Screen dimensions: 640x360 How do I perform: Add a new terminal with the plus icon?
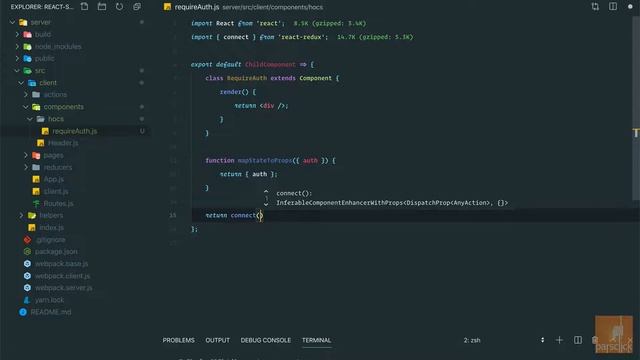[x=559, y=340]
